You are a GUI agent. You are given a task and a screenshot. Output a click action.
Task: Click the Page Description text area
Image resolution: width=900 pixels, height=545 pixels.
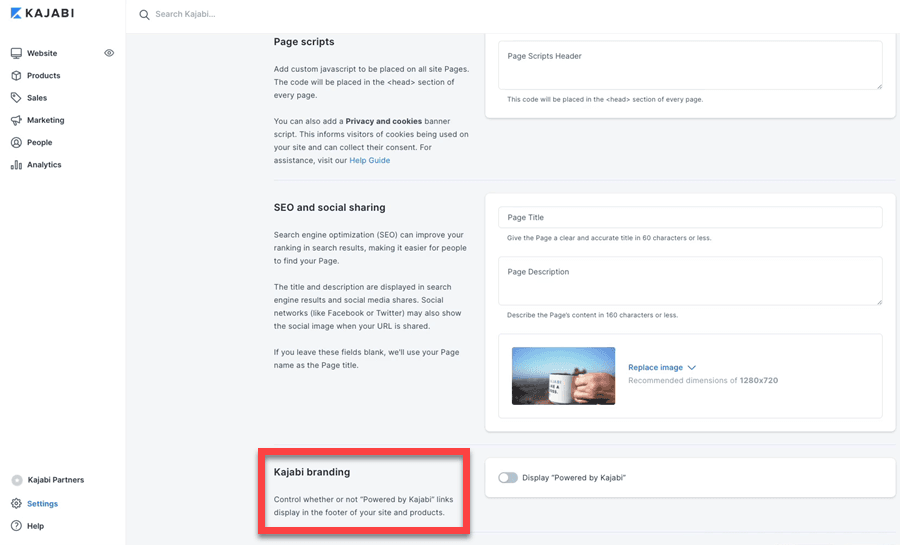[x=690, y=280]
